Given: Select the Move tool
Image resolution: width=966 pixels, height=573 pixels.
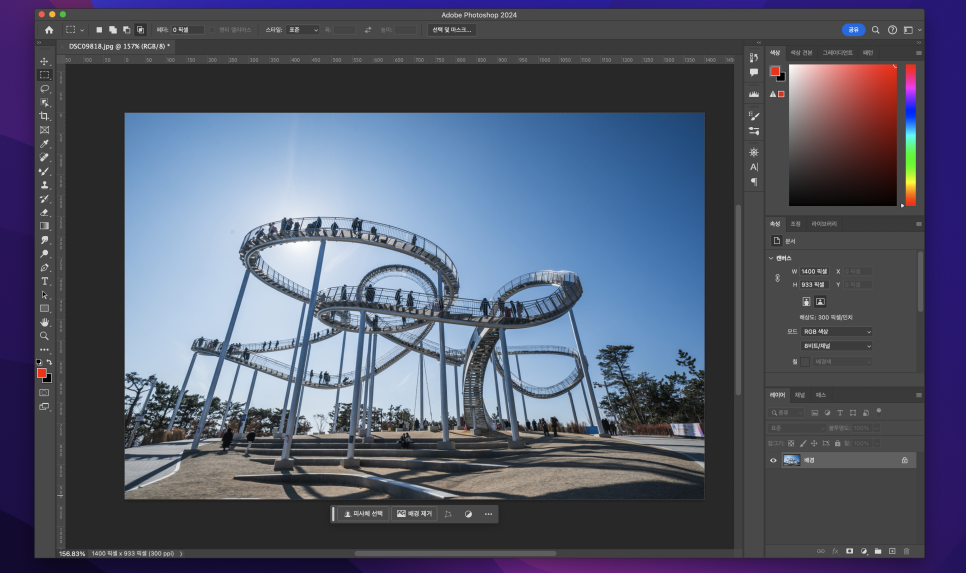Looking at the screenshot, I should (x=44, y=62).
